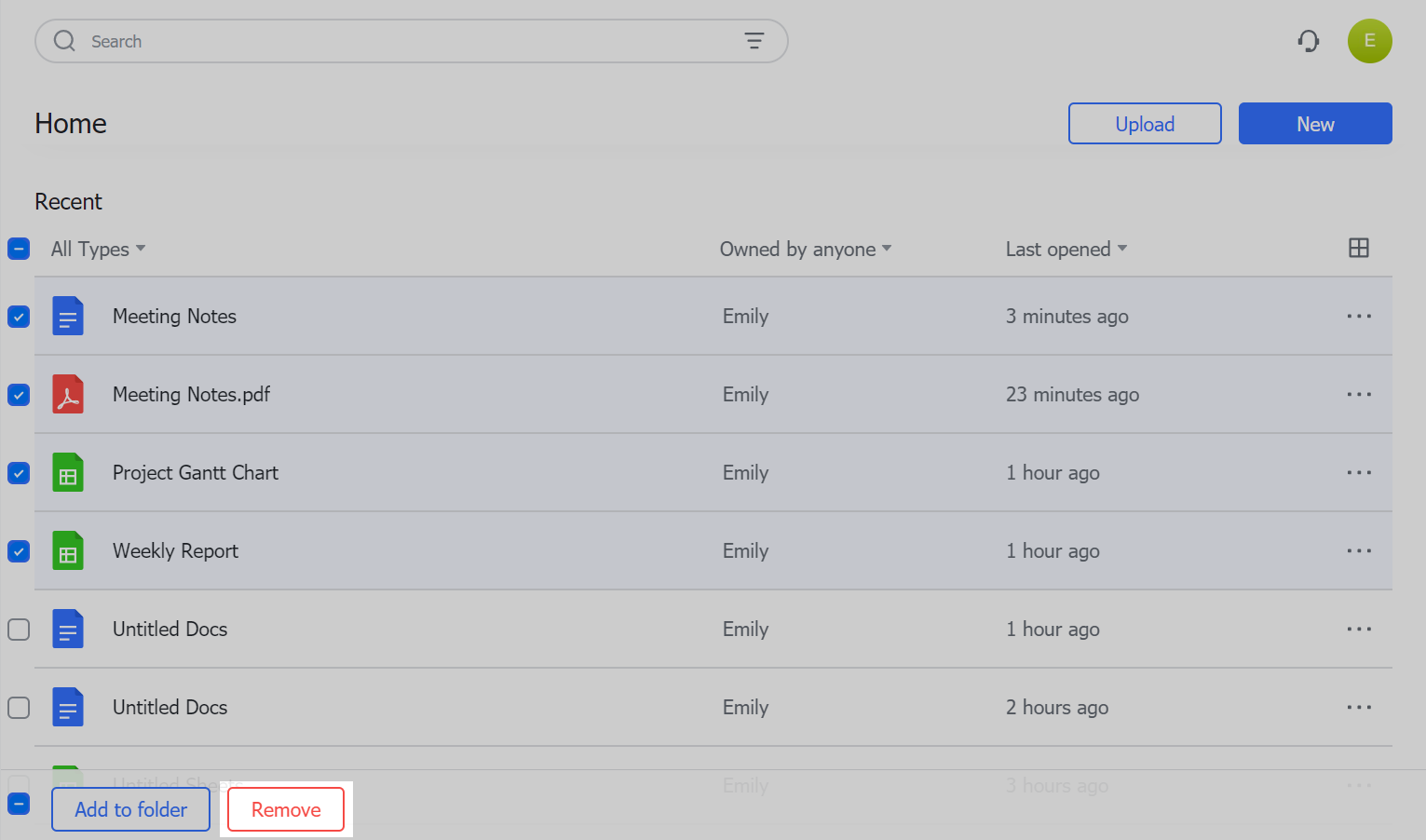Image resolution: width=1426 pixels, height=840 pixels.
Task: Open the green E user avatar
Action: (1369, 41)
